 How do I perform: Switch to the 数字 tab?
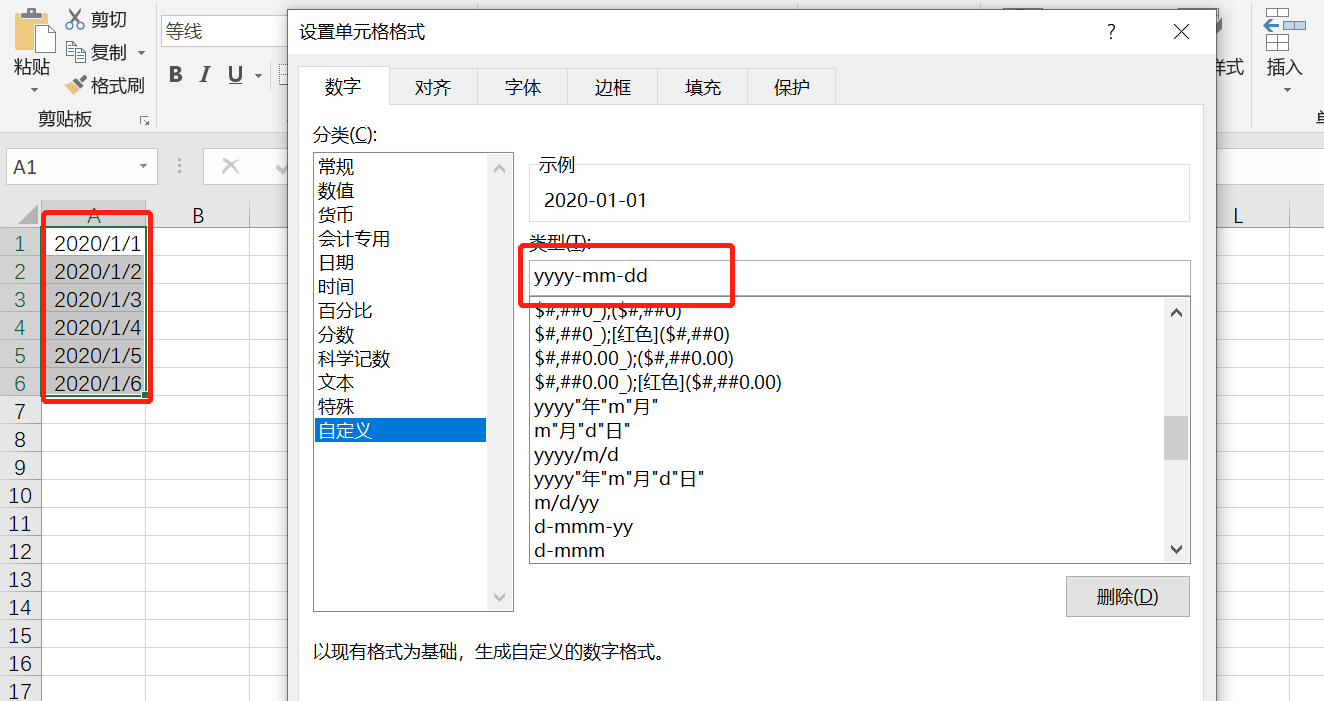point(343,87)
